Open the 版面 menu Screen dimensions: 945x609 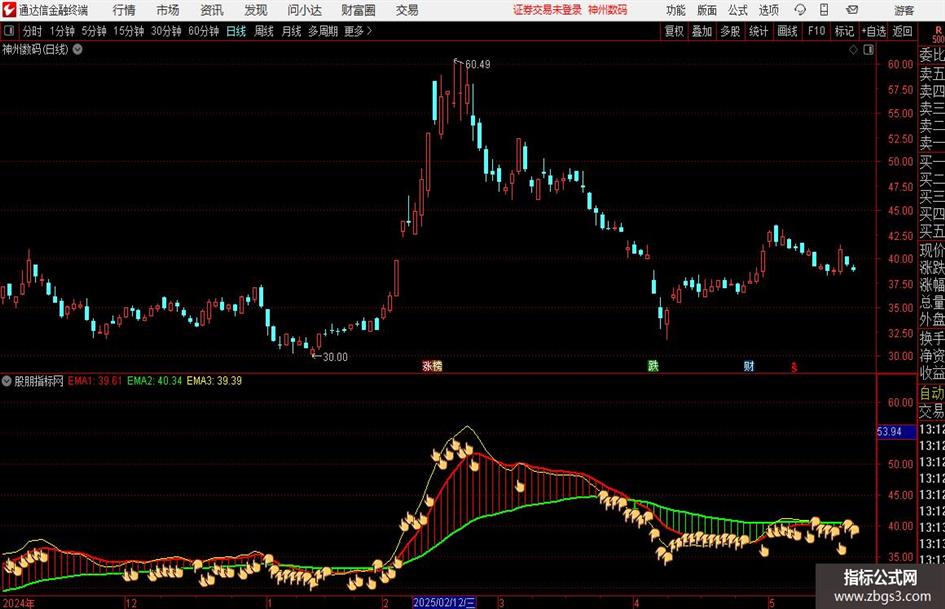706,10
